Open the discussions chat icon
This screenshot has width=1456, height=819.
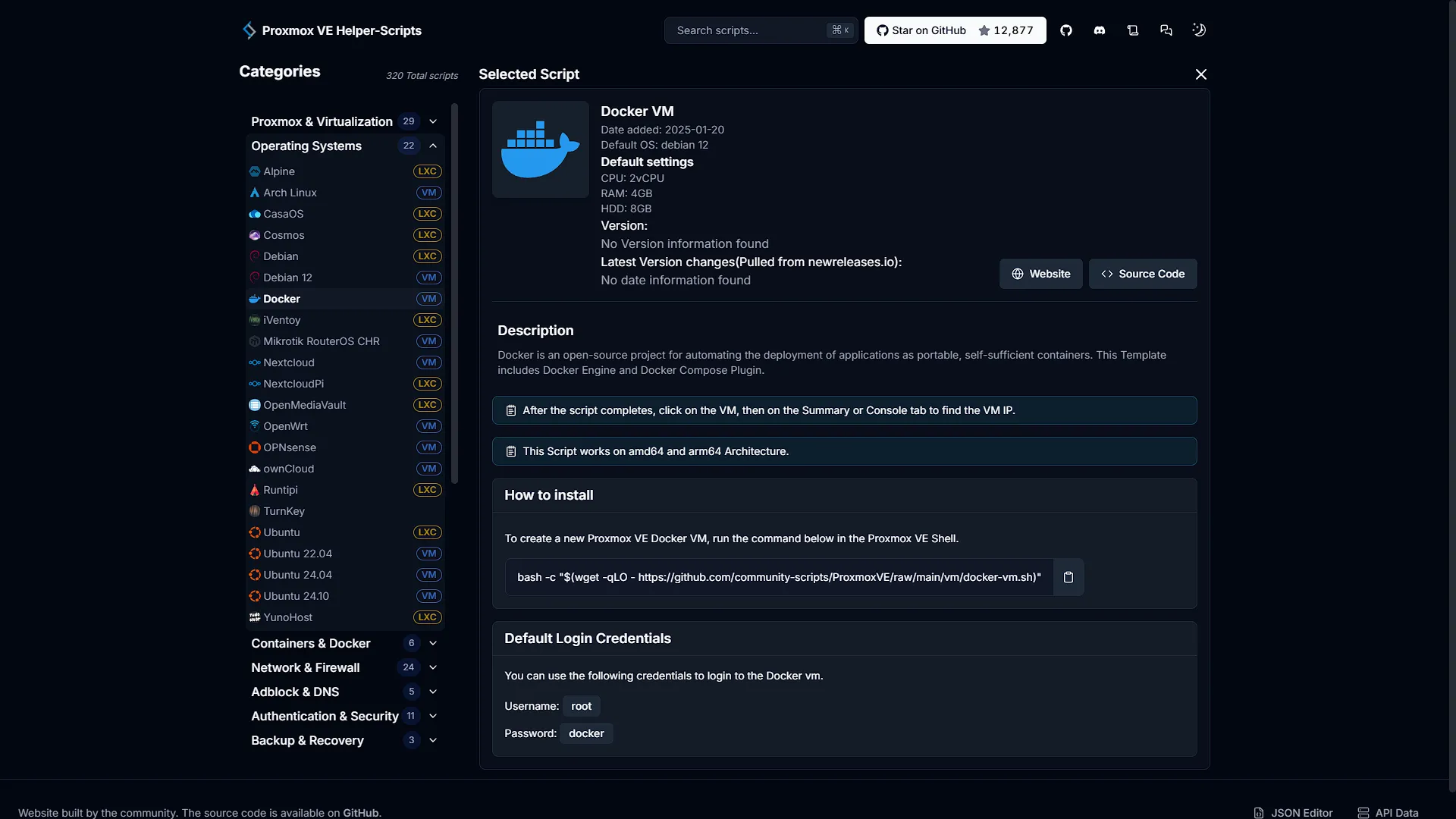(x=1166, y=30)
